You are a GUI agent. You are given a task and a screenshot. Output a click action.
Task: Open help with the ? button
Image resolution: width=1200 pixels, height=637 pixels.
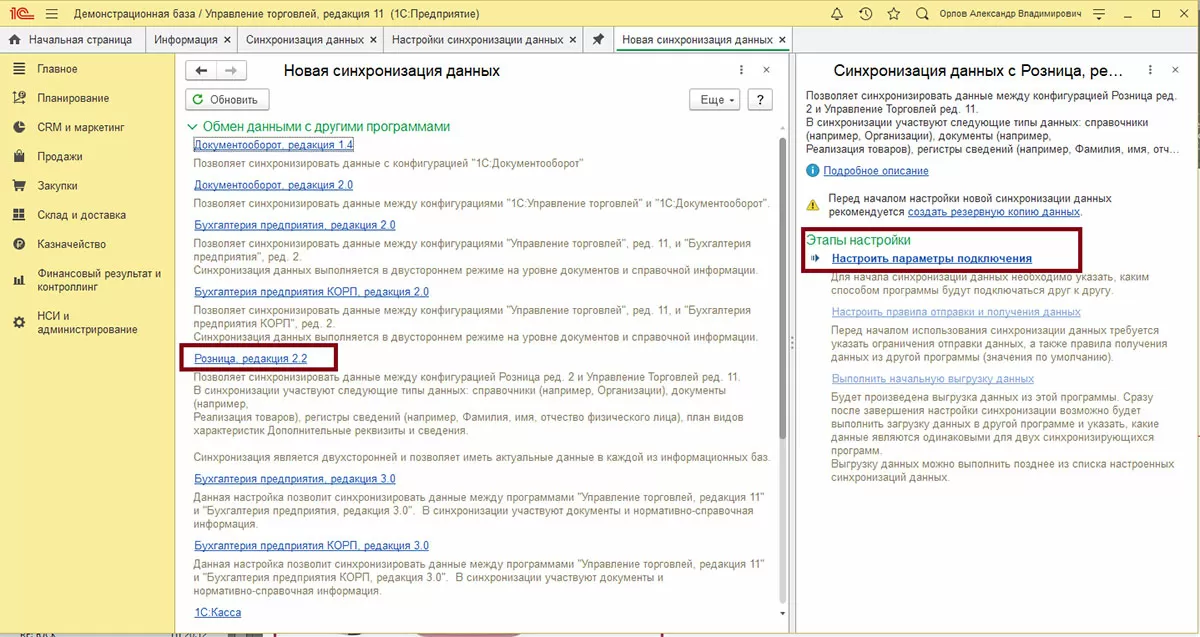click(x=760, y=99)
